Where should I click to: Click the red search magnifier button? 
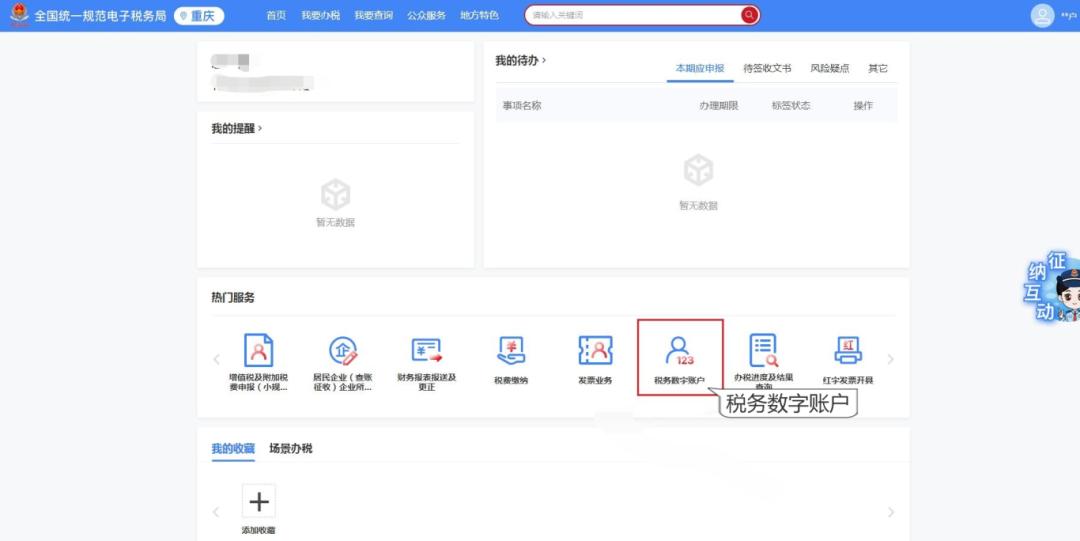pyautogui.click(x=748, y=15)
